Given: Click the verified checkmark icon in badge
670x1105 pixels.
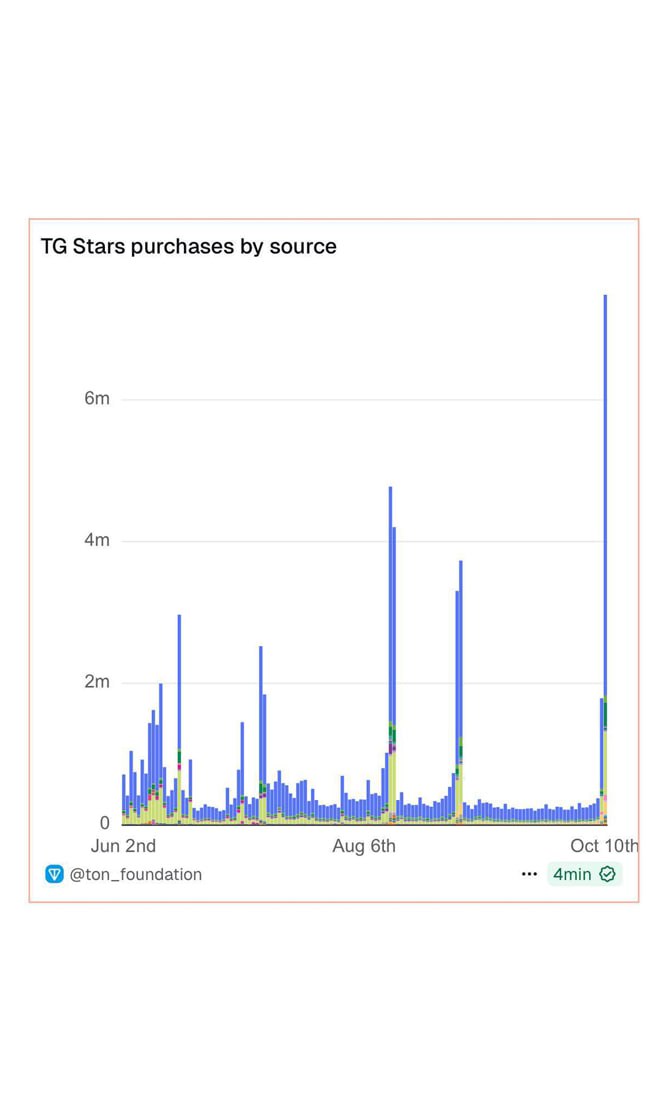Looking at the screenshot, I should coord(607,874).
